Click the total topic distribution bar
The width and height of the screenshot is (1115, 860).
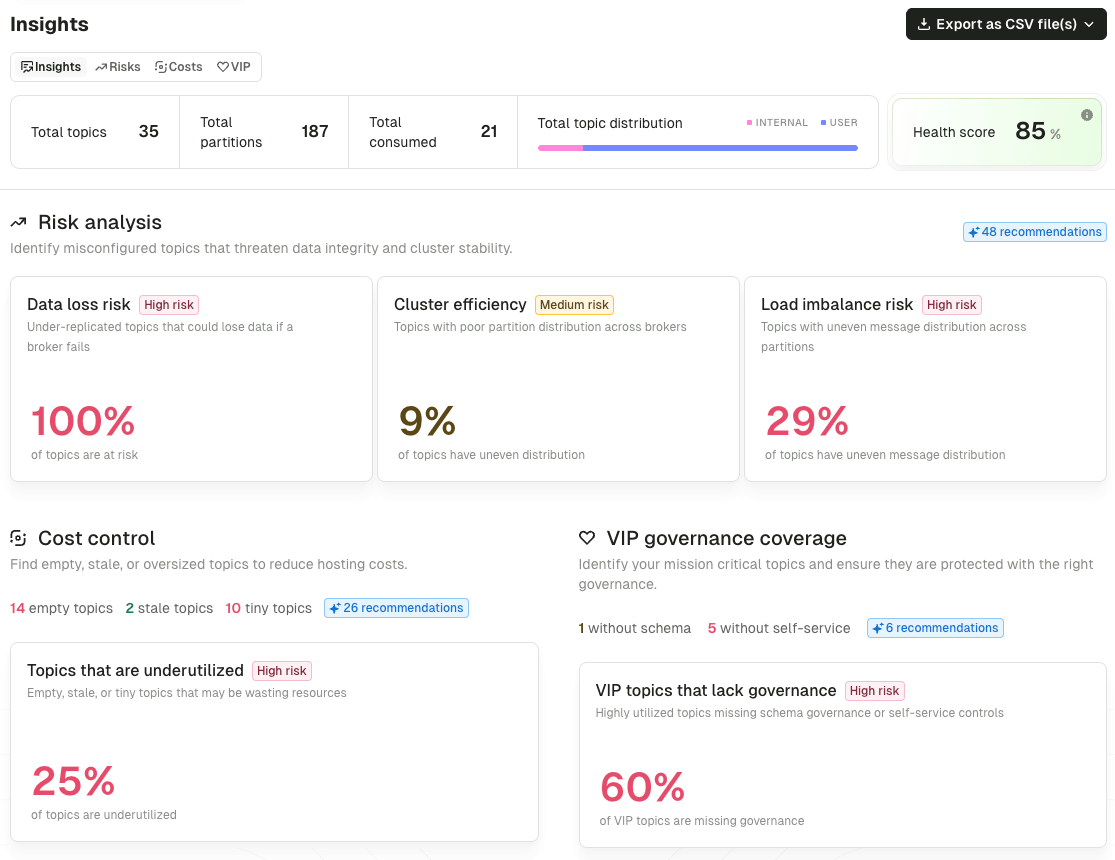click(698, 148)
